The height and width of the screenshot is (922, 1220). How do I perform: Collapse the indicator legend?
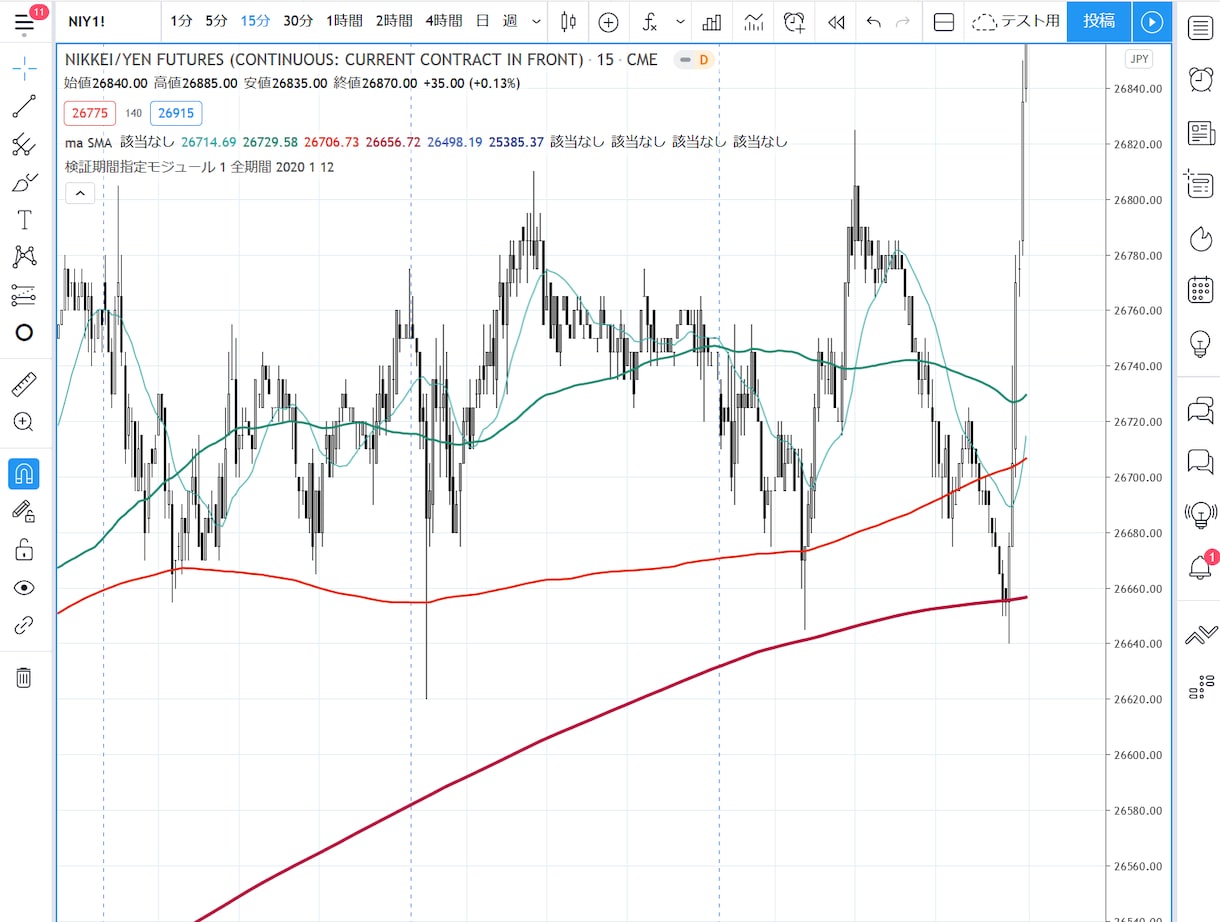click(79, 194)
